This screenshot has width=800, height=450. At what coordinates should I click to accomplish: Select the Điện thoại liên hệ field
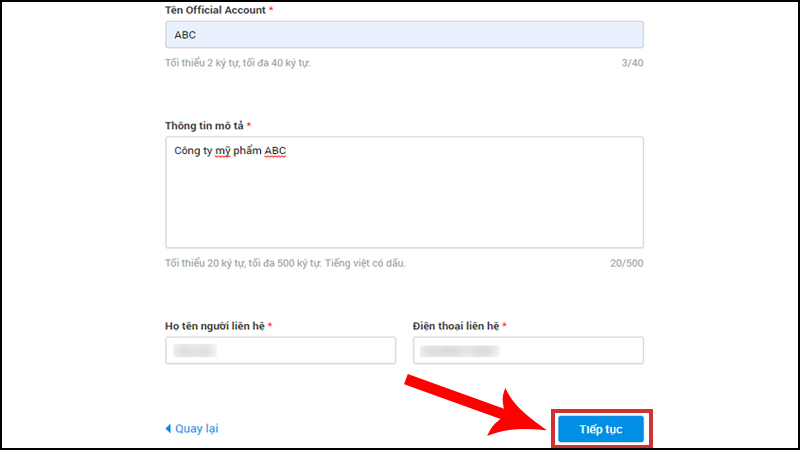pyautogui.click(x=528, y=351)
